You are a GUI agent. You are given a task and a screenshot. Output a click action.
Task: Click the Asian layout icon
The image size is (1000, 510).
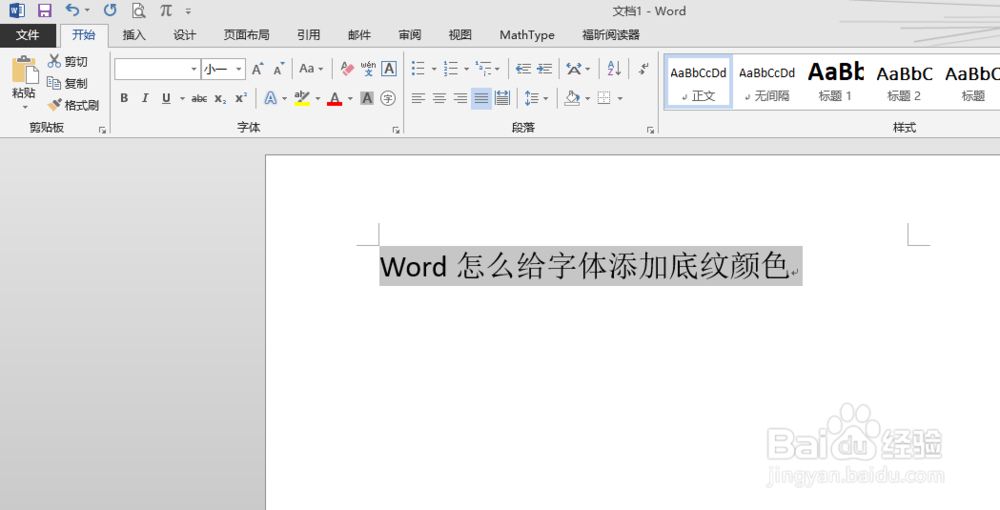(574, 68)
